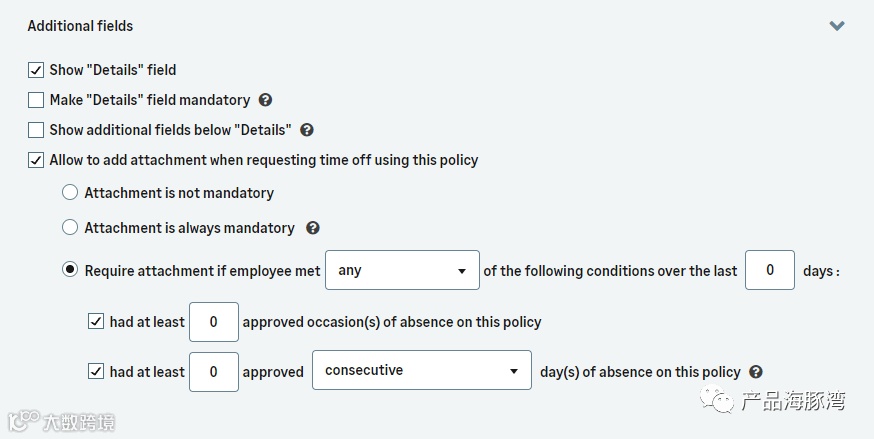Image resolution: width=874 pixels, height=439 pixels.
Task: Click help icon next to mandatory Details field
Action: (x=266, y=100)
